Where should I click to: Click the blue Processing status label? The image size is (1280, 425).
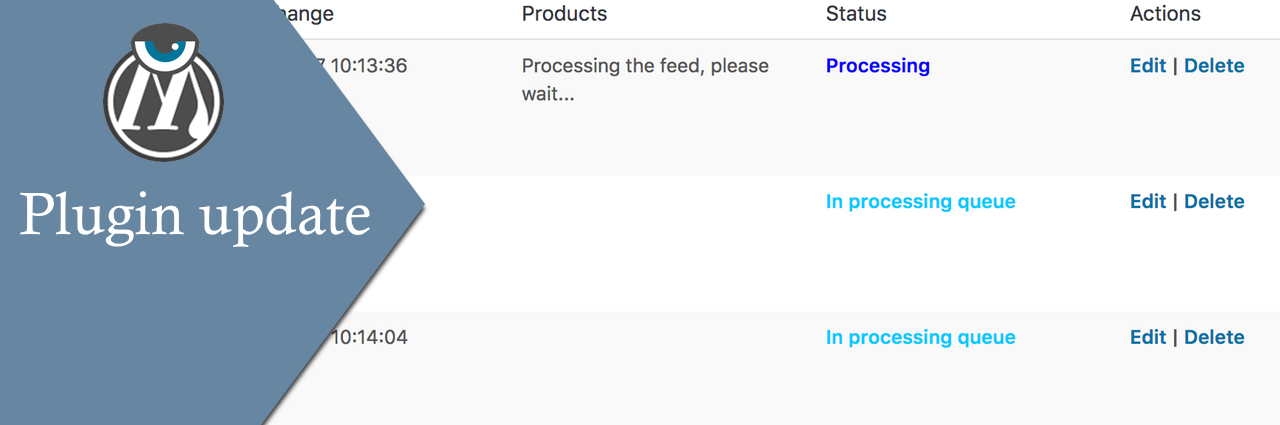tap(877, 66)
